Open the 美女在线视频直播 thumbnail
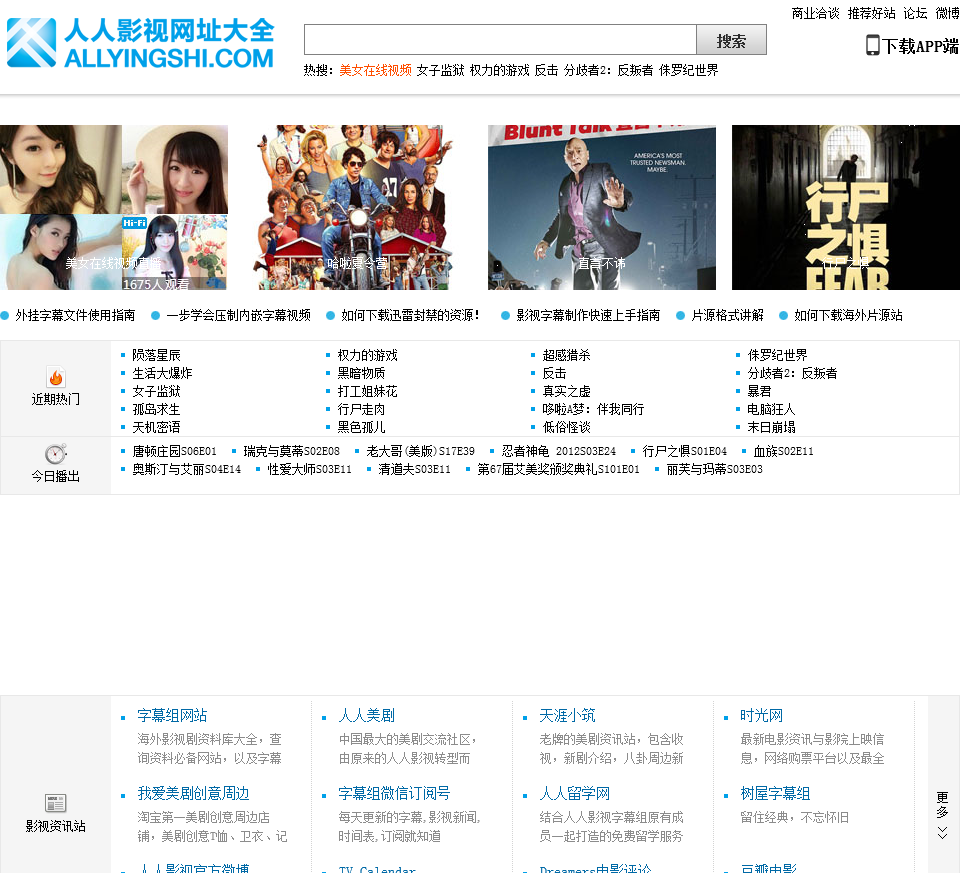The image size is (960, 873). pyautogui.click(x=114, y=208)
